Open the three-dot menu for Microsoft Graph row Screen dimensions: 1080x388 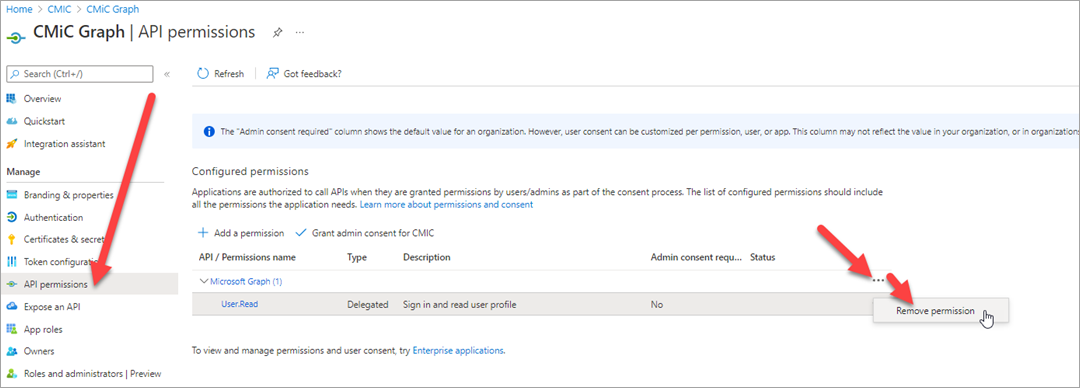tap(878, 280)
